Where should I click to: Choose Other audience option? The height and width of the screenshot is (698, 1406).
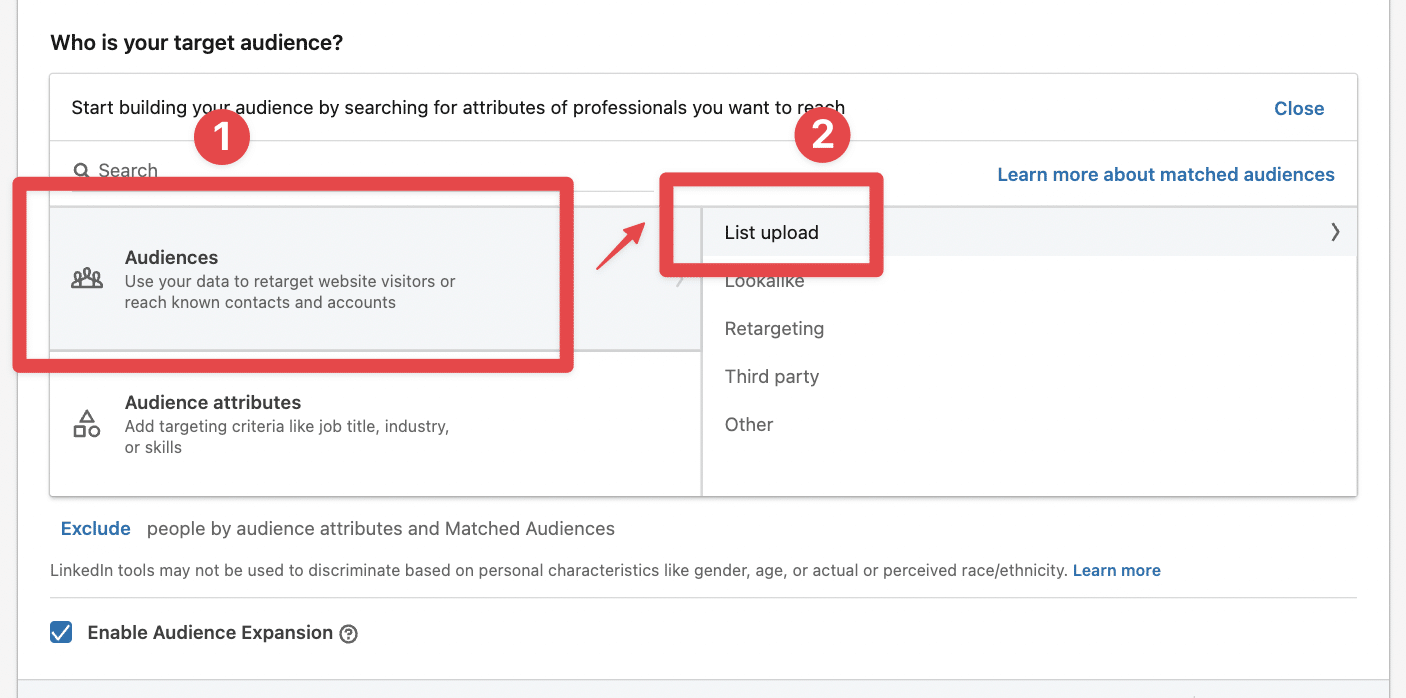(1030, 425)
